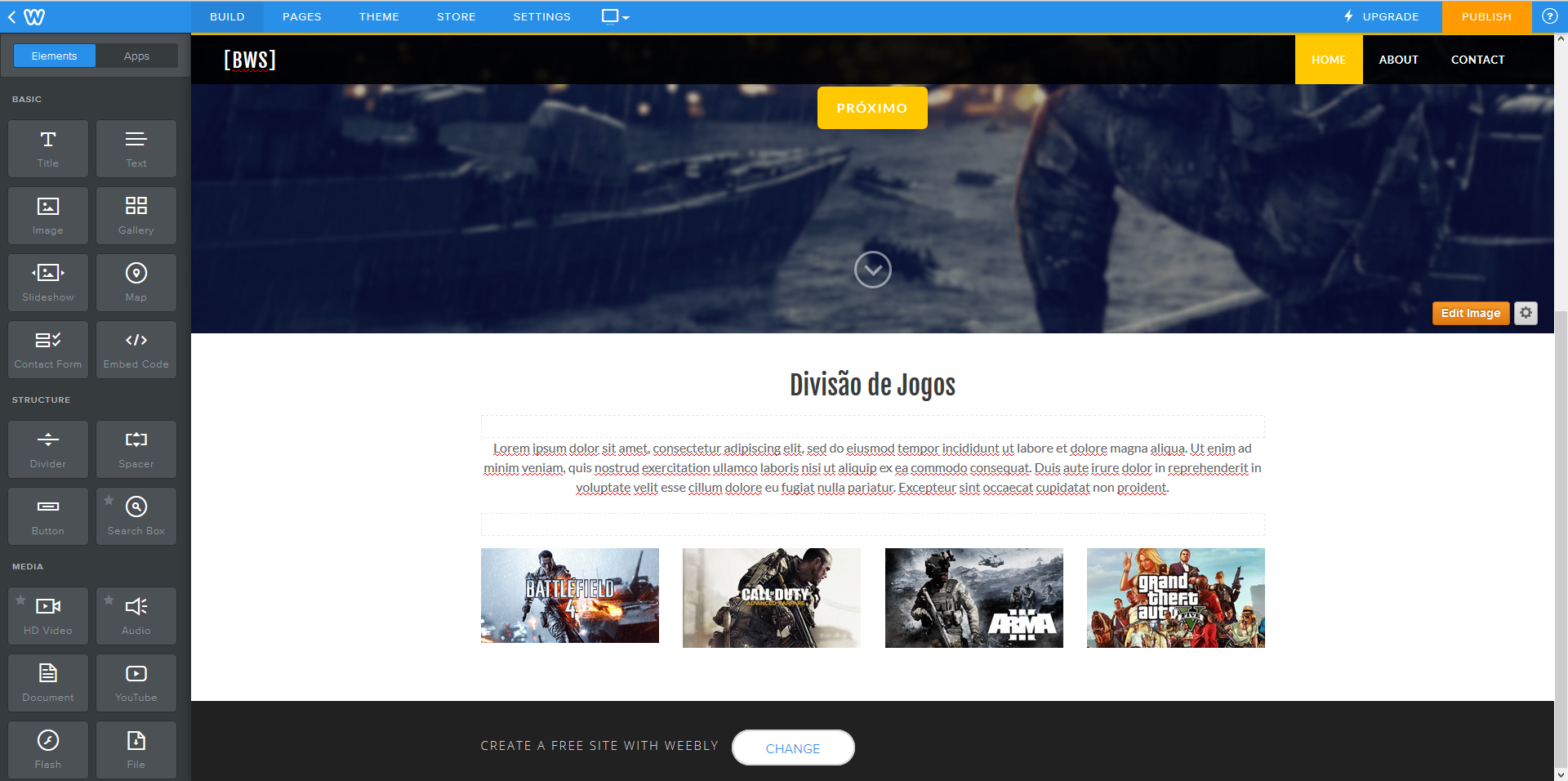The width and height of the screenshot is (1568, 781).
Task: Select the Text element
Action: tap(136, 149)
